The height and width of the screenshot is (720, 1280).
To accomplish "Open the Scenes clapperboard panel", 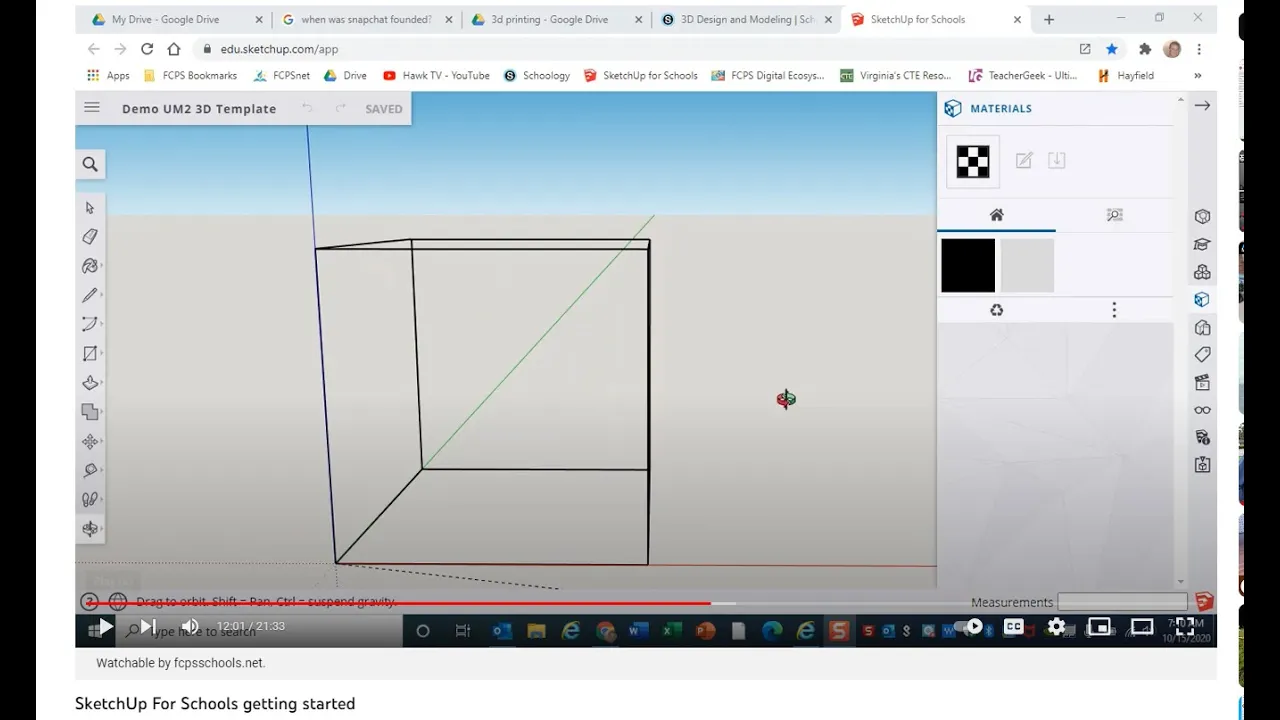I will coord(1202,382).
